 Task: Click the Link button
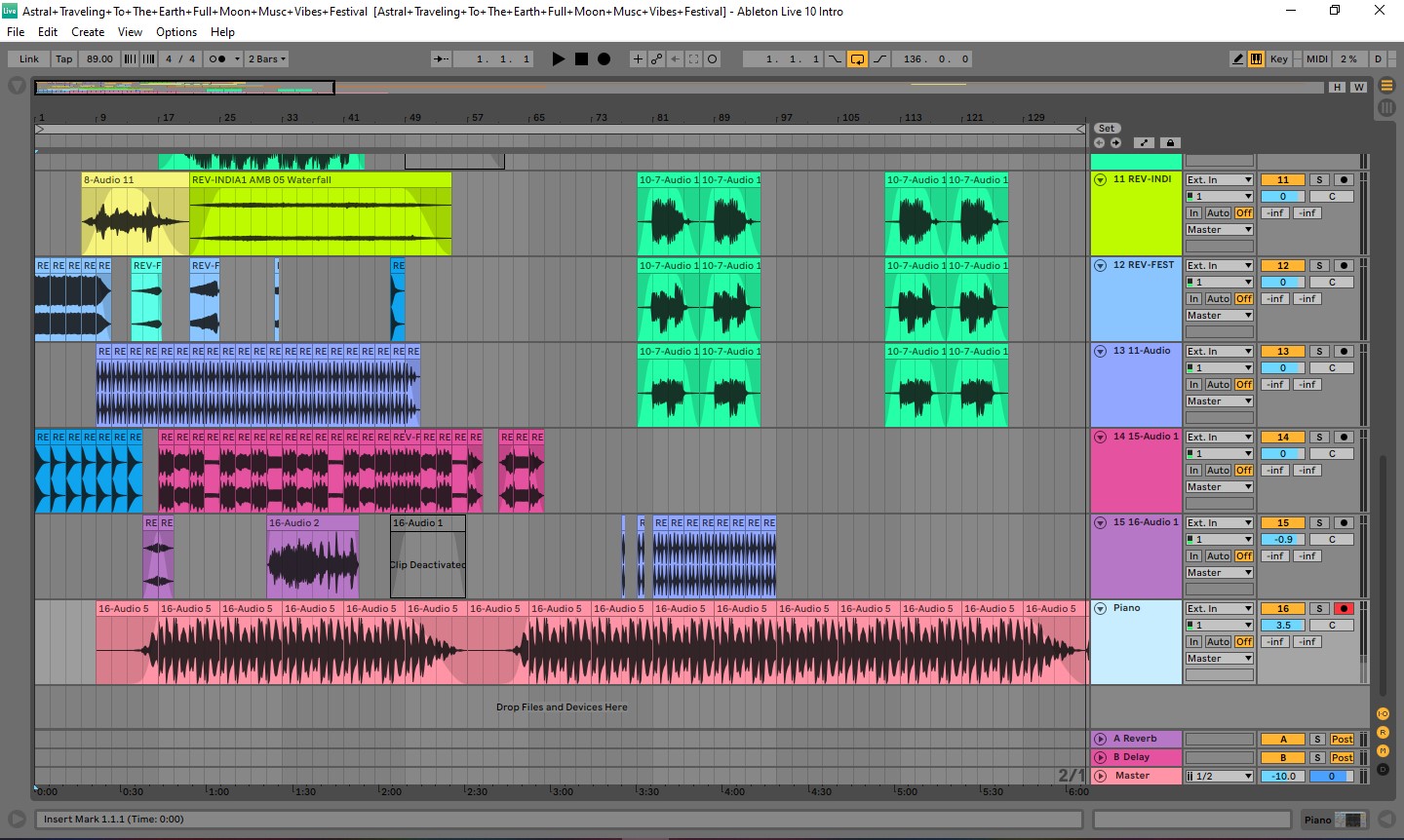pos(29,59)
